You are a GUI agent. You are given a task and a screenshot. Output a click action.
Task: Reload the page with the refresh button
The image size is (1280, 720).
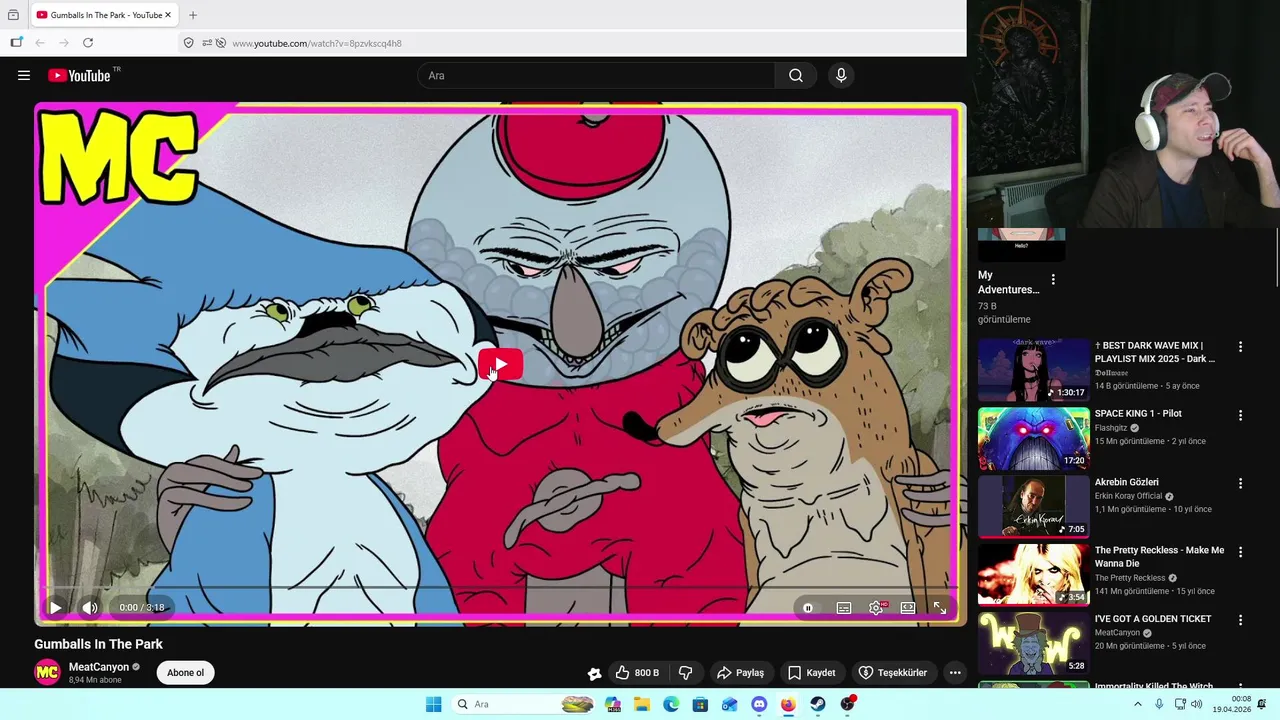click(88, 43)
